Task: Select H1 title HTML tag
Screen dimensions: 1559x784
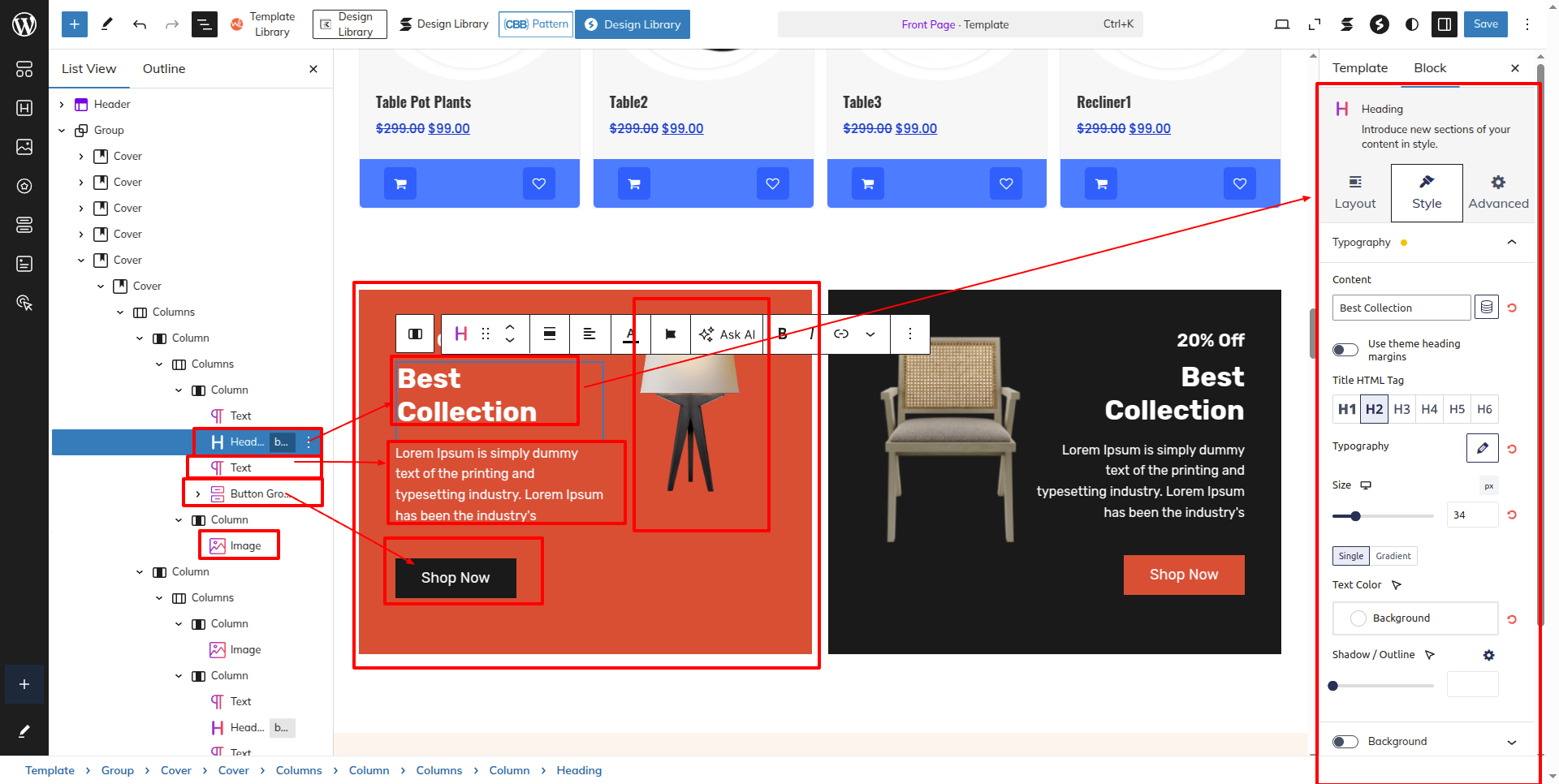Action: click(1346, 409)
